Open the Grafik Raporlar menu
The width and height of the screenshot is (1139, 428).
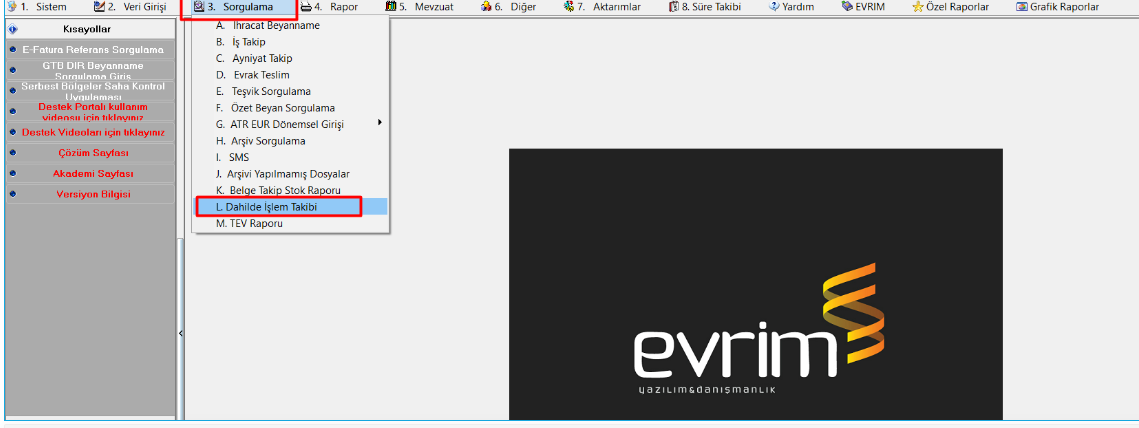pyautogui.click(x=1057, y=7)
